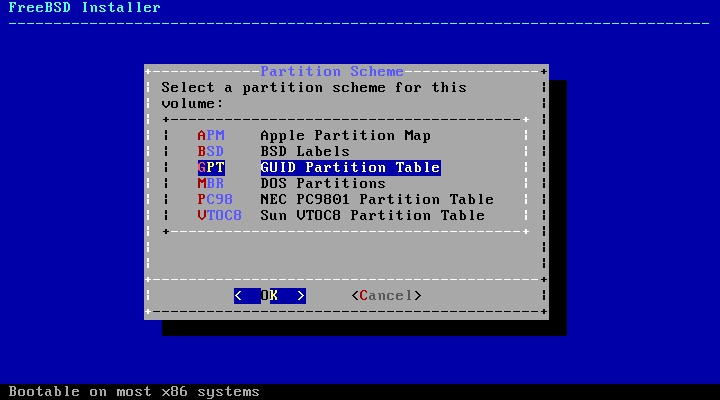Confirm selection with the OK button
Screen dimensions: 720x400
(x=270, y=296)
